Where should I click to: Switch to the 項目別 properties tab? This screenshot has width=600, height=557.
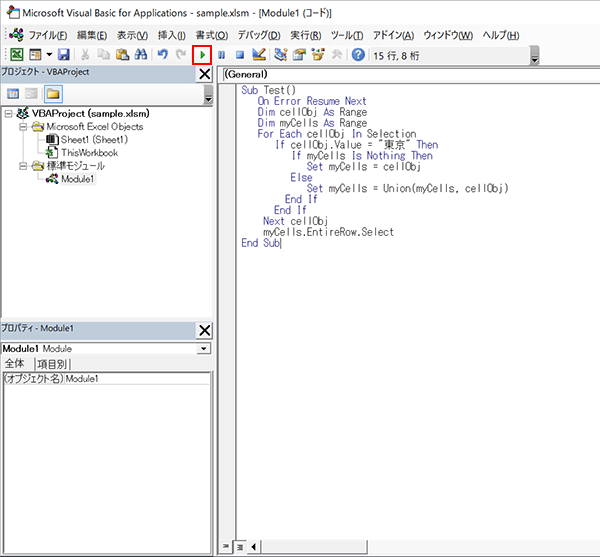52,364
